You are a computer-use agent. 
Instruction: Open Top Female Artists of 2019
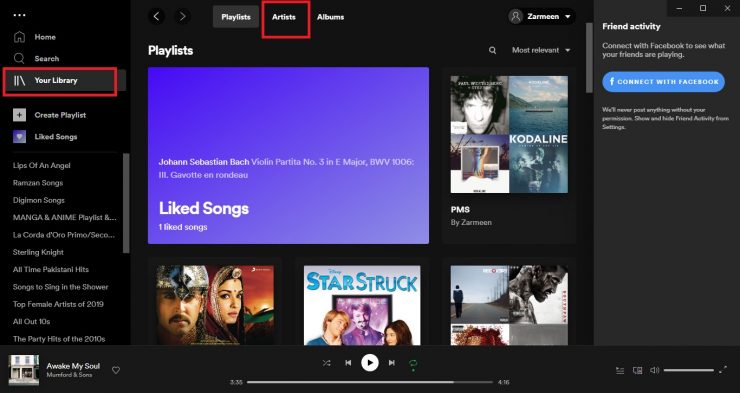58,304
